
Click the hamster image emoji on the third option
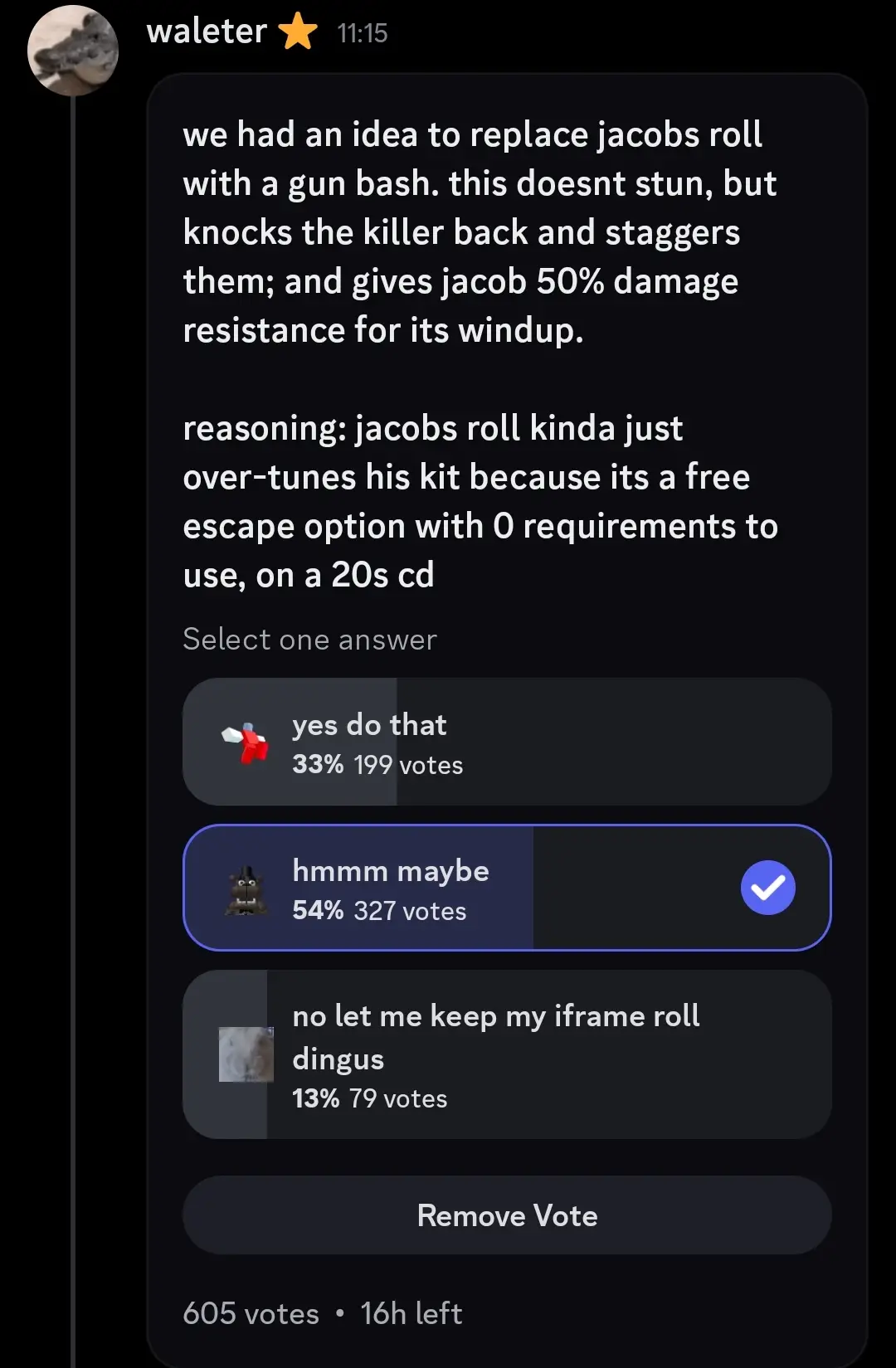245,1054
